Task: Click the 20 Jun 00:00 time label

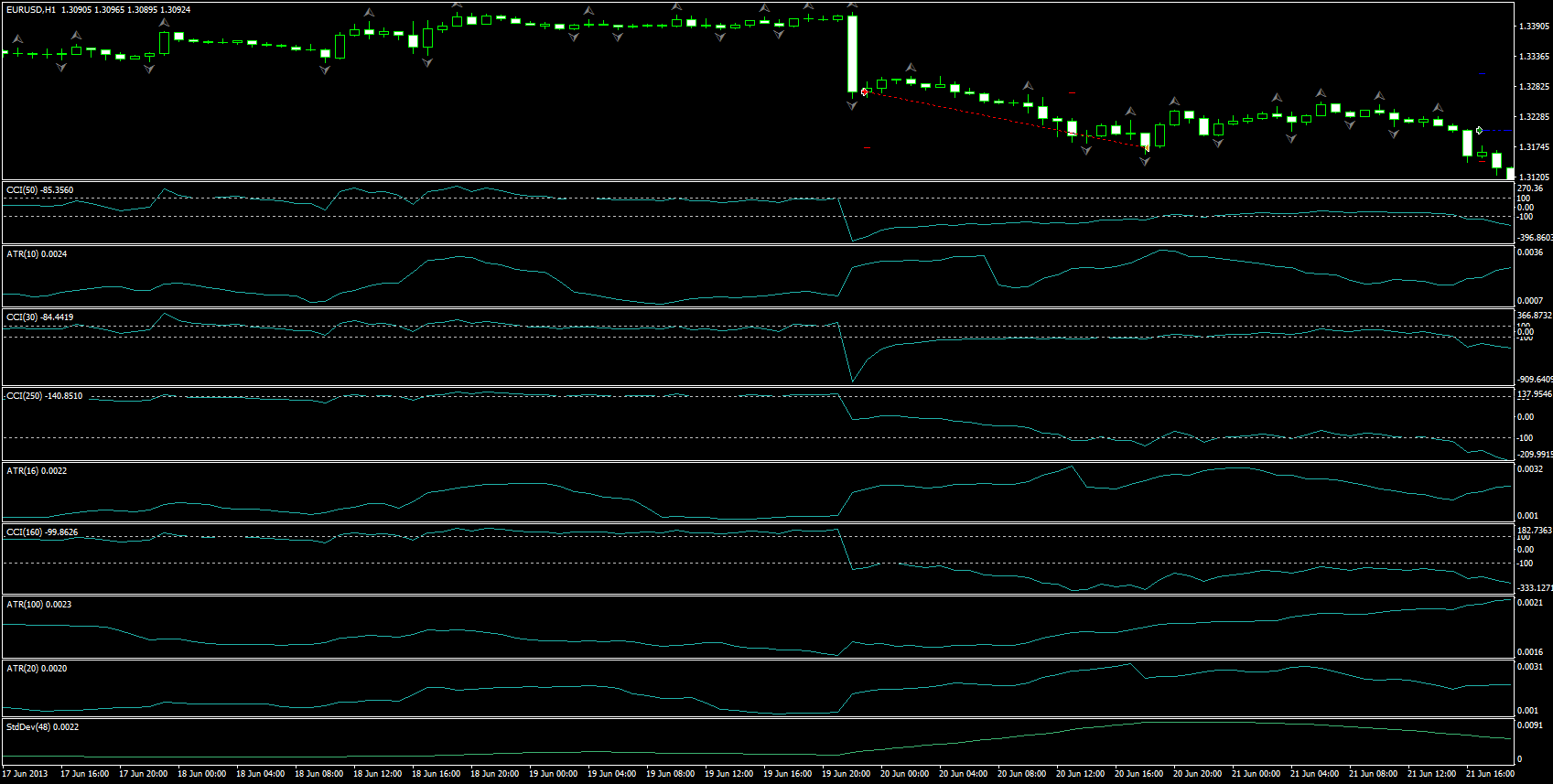Action: [905, 774]
